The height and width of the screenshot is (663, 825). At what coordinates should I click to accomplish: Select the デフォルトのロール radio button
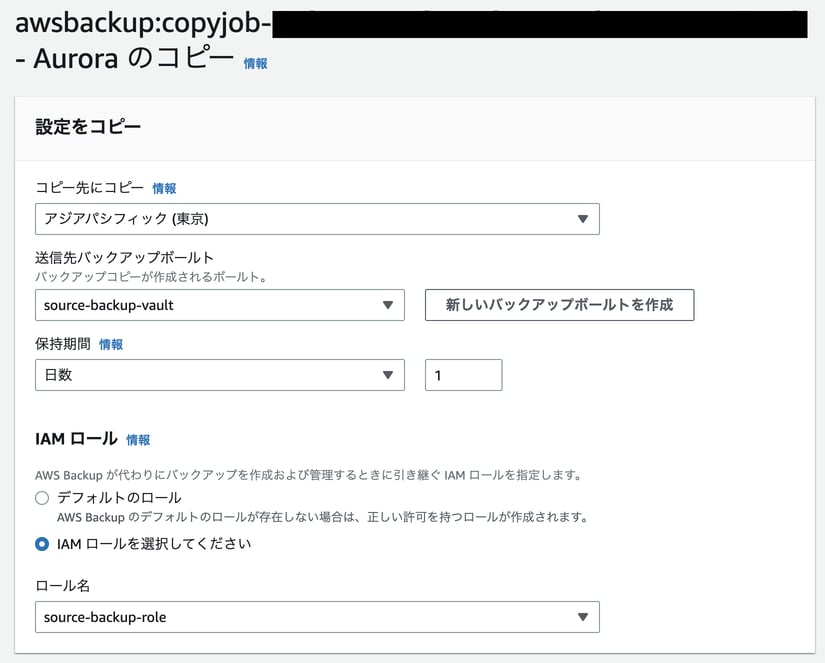(42, 497)
